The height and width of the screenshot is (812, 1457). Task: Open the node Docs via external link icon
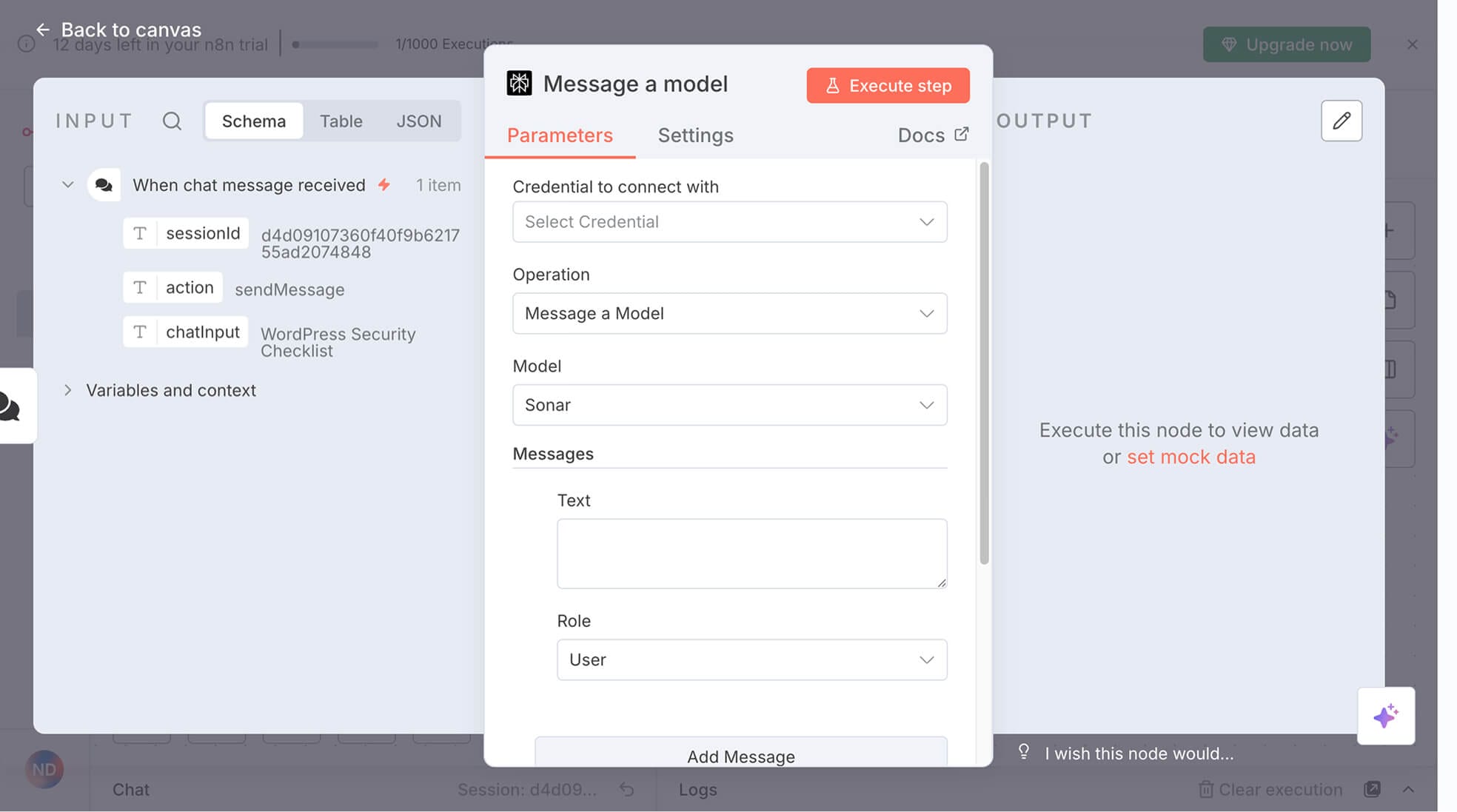click(962, 134)
